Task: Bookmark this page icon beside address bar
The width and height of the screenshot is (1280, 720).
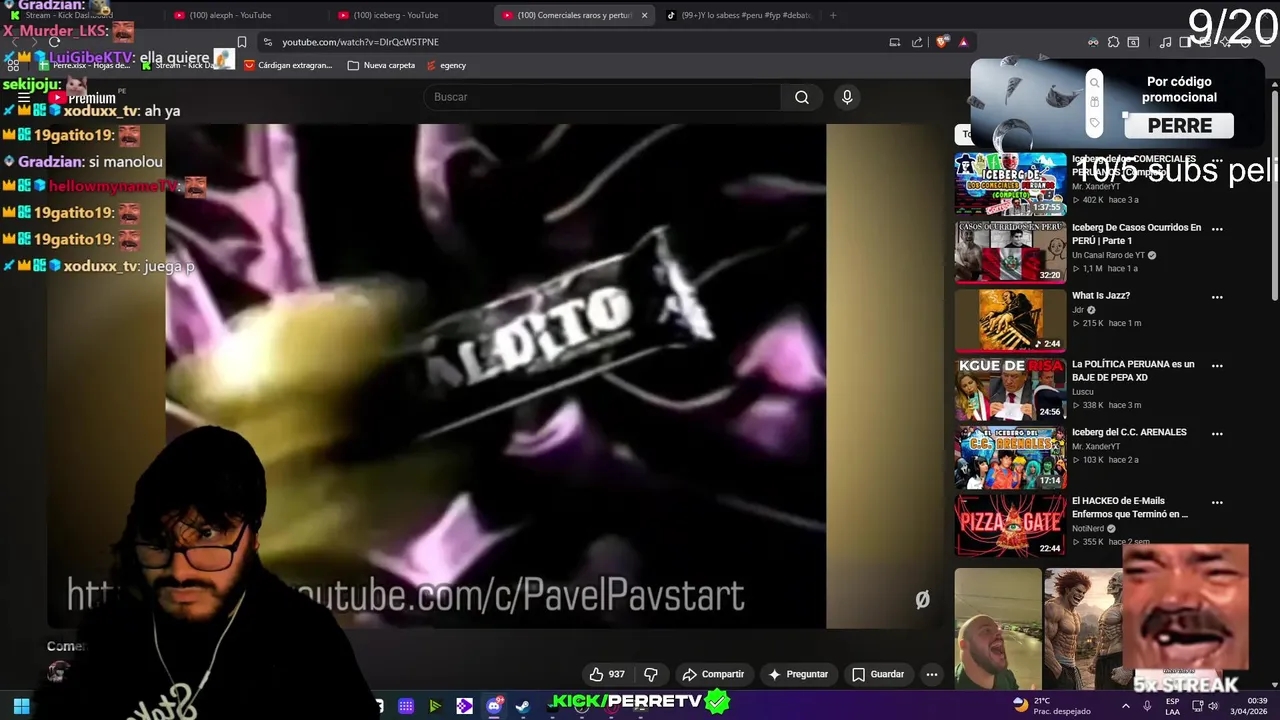Action: 242,42
